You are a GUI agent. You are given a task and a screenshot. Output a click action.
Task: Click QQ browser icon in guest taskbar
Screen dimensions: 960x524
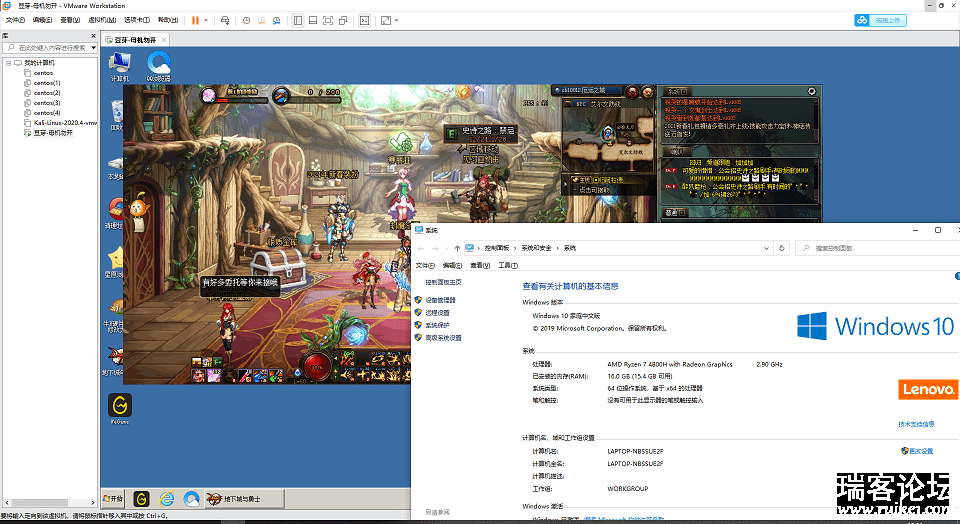coord(192,499)
